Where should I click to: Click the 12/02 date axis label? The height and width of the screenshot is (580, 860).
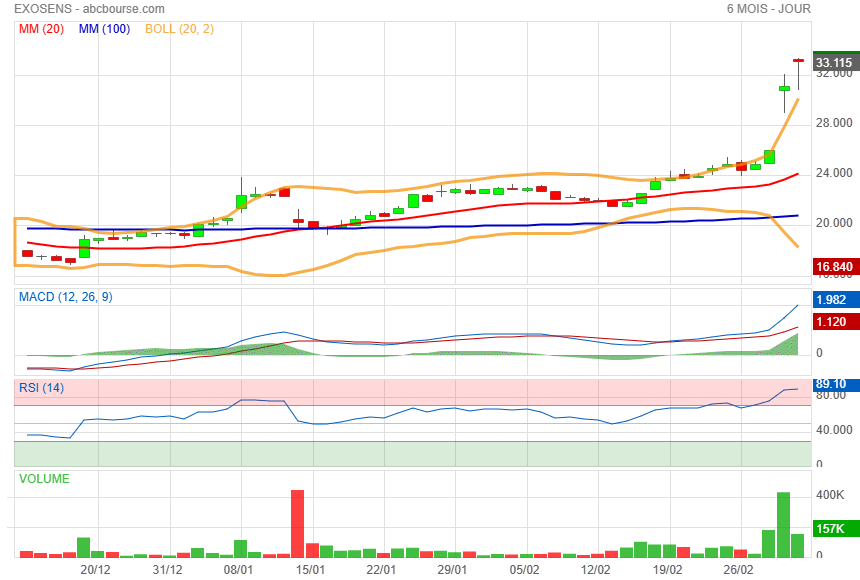596,570
